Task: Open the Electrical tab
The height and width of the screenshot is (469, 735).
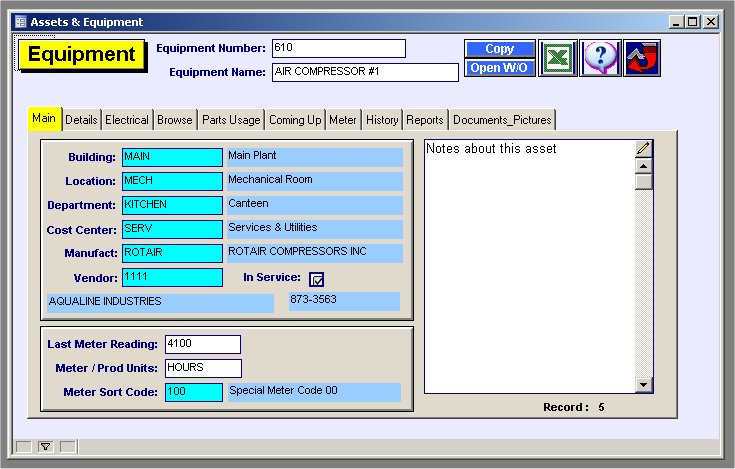Action: (127, 120)
